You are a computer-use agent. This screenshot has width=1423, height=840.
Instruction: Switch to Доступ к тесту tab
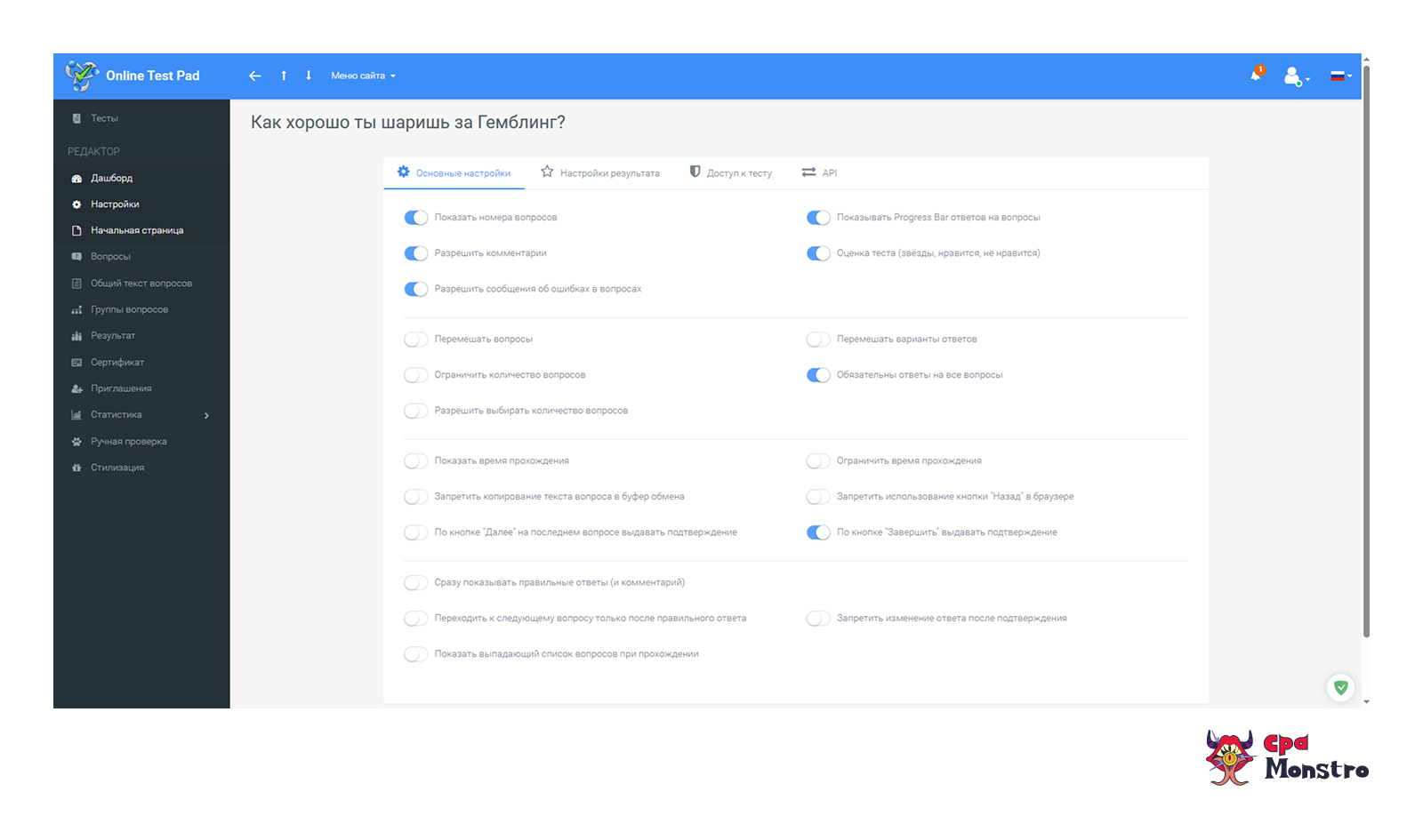click(x=731, y=173)
